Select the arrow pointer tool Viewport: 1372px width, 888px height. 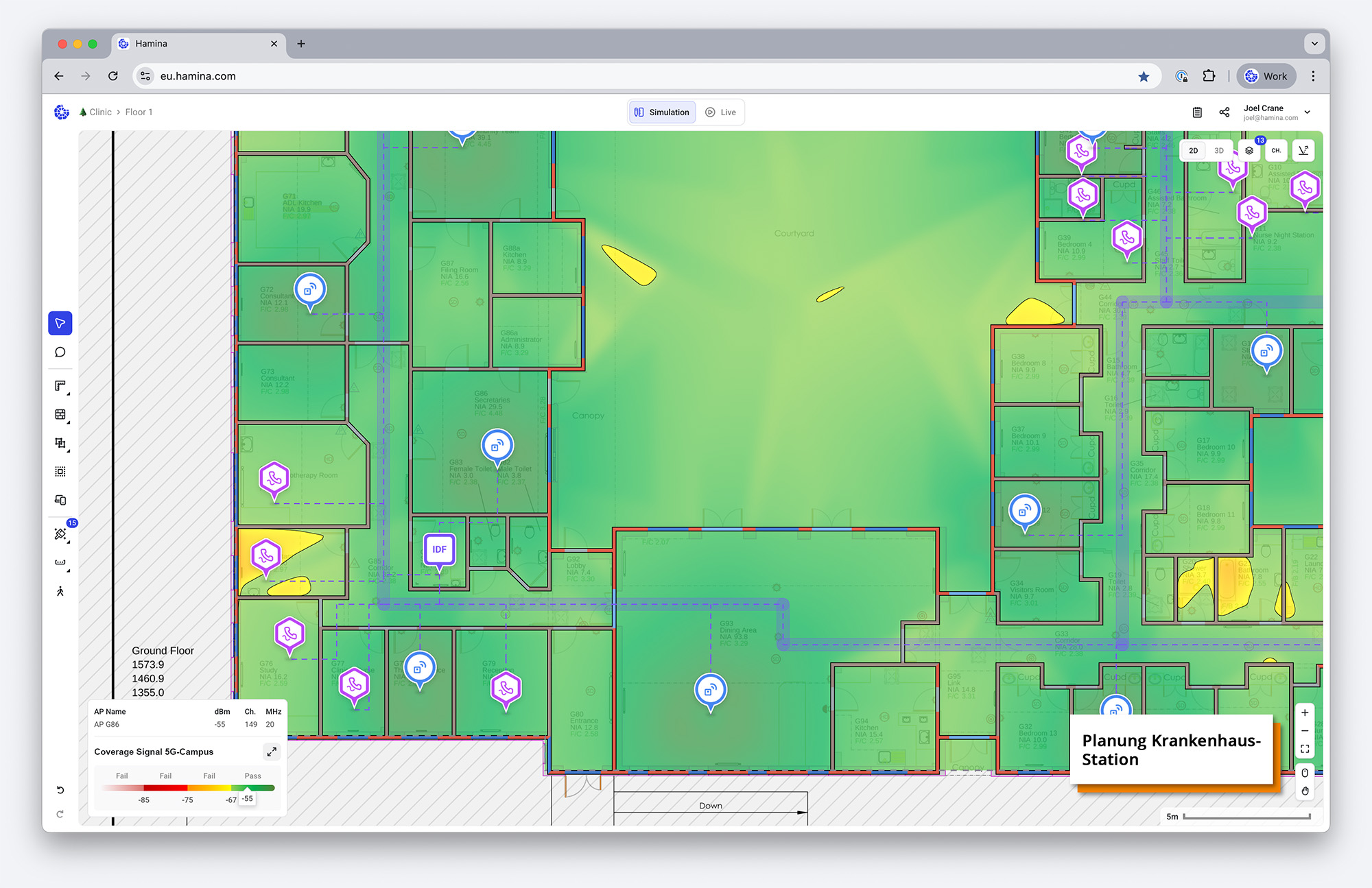[x=60, y=323]
